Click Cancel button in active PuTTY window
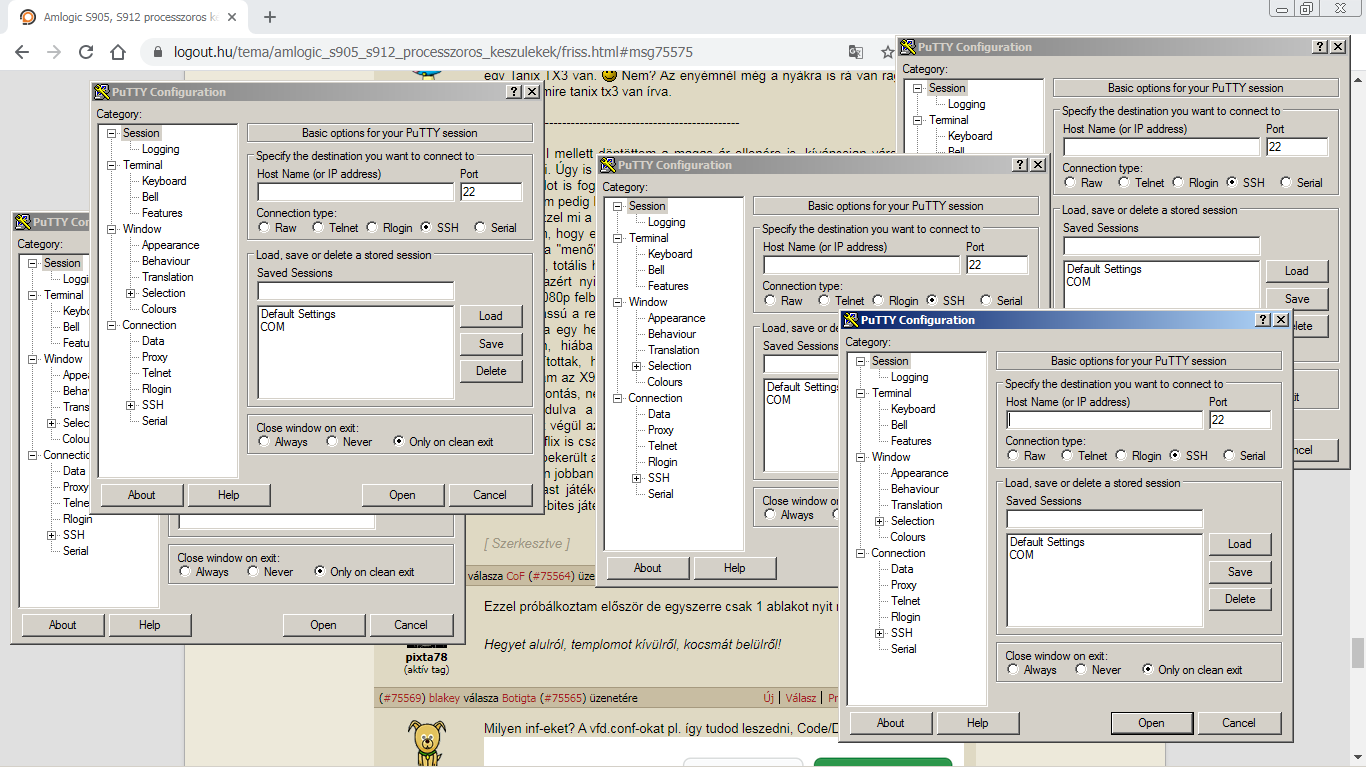The image size is (1366, 768). tap(1238, 723)
